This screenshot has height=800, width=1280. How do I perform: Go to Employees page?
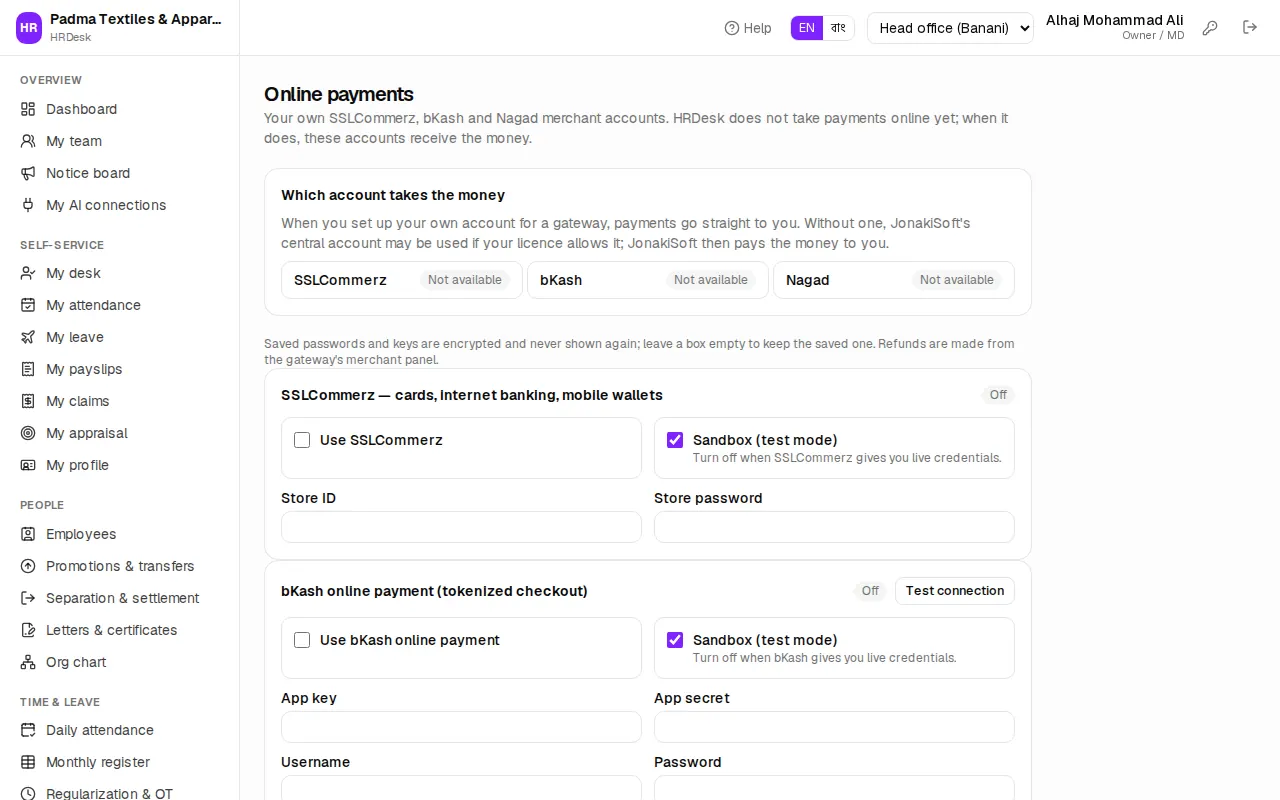[120, 534]
